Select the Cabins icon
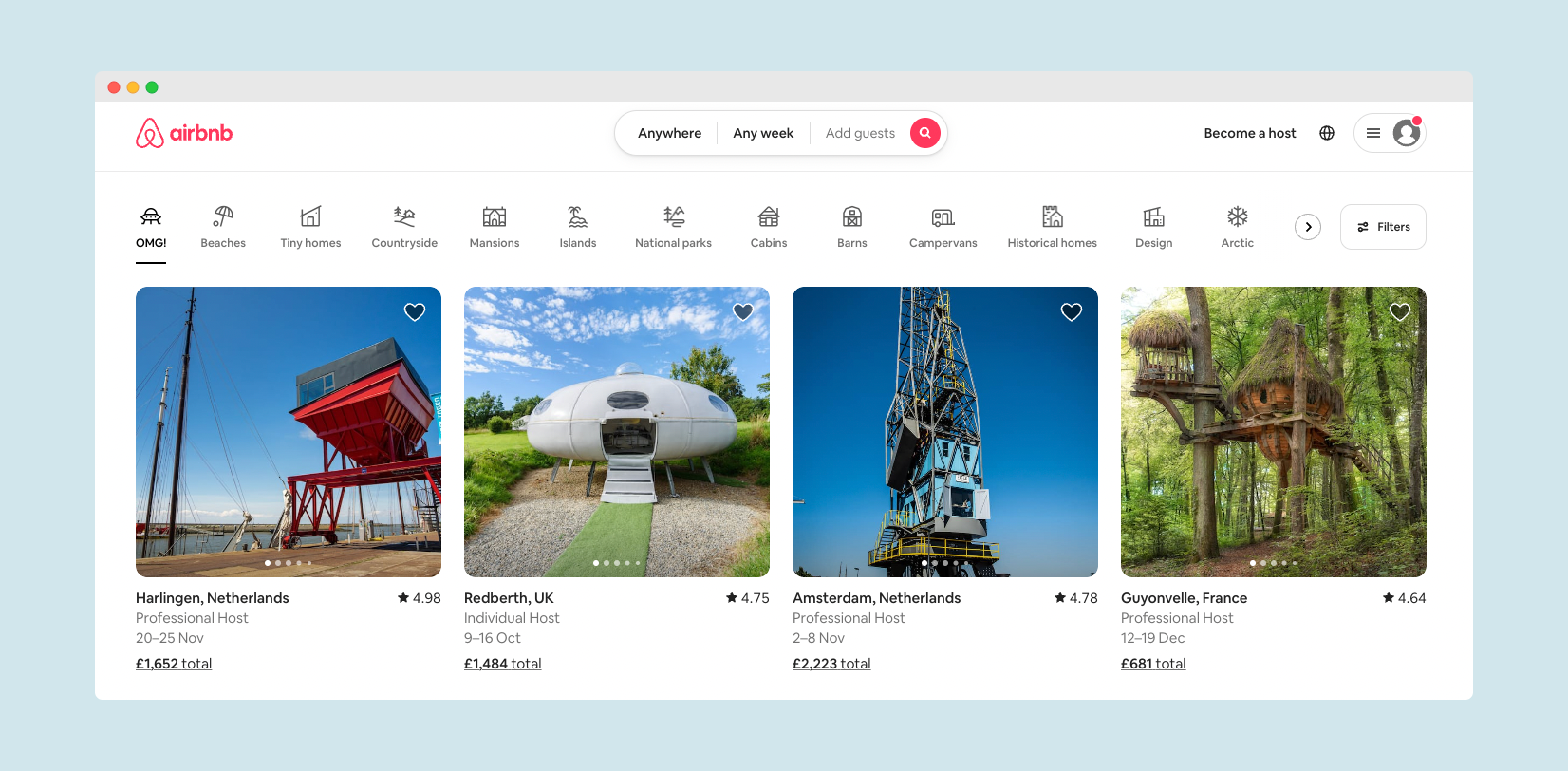 769,216
